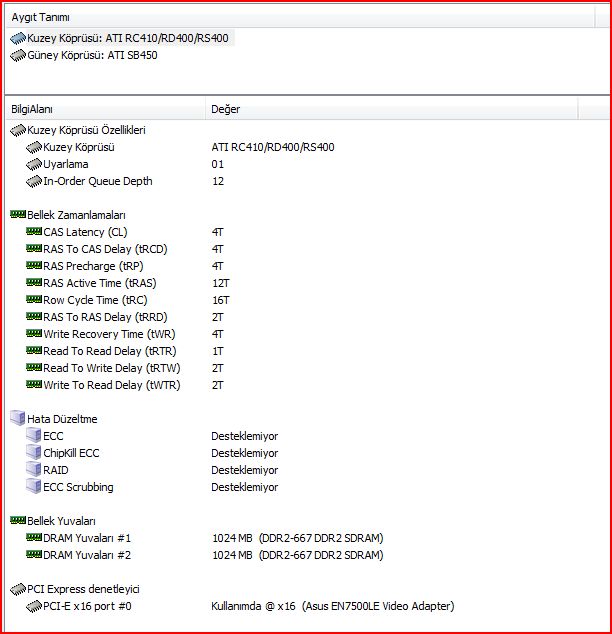The image size is (612, 634).
Task: Click memory icon beside RAS Active Time
Action: pyautogui.click(x=34, y=282)
